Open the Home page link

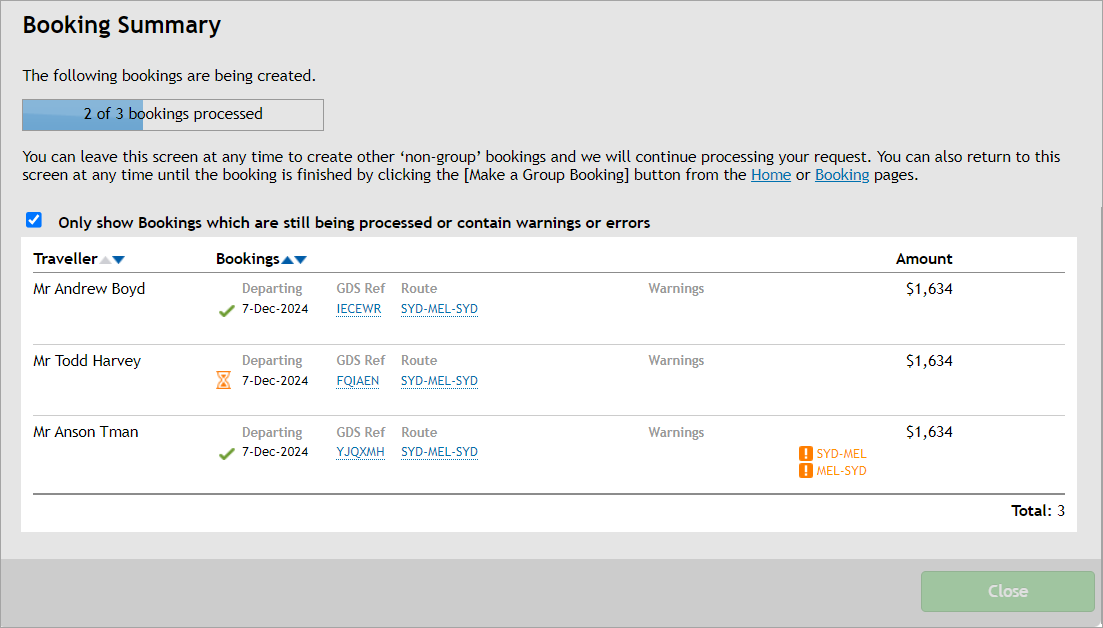pos(771,175)
